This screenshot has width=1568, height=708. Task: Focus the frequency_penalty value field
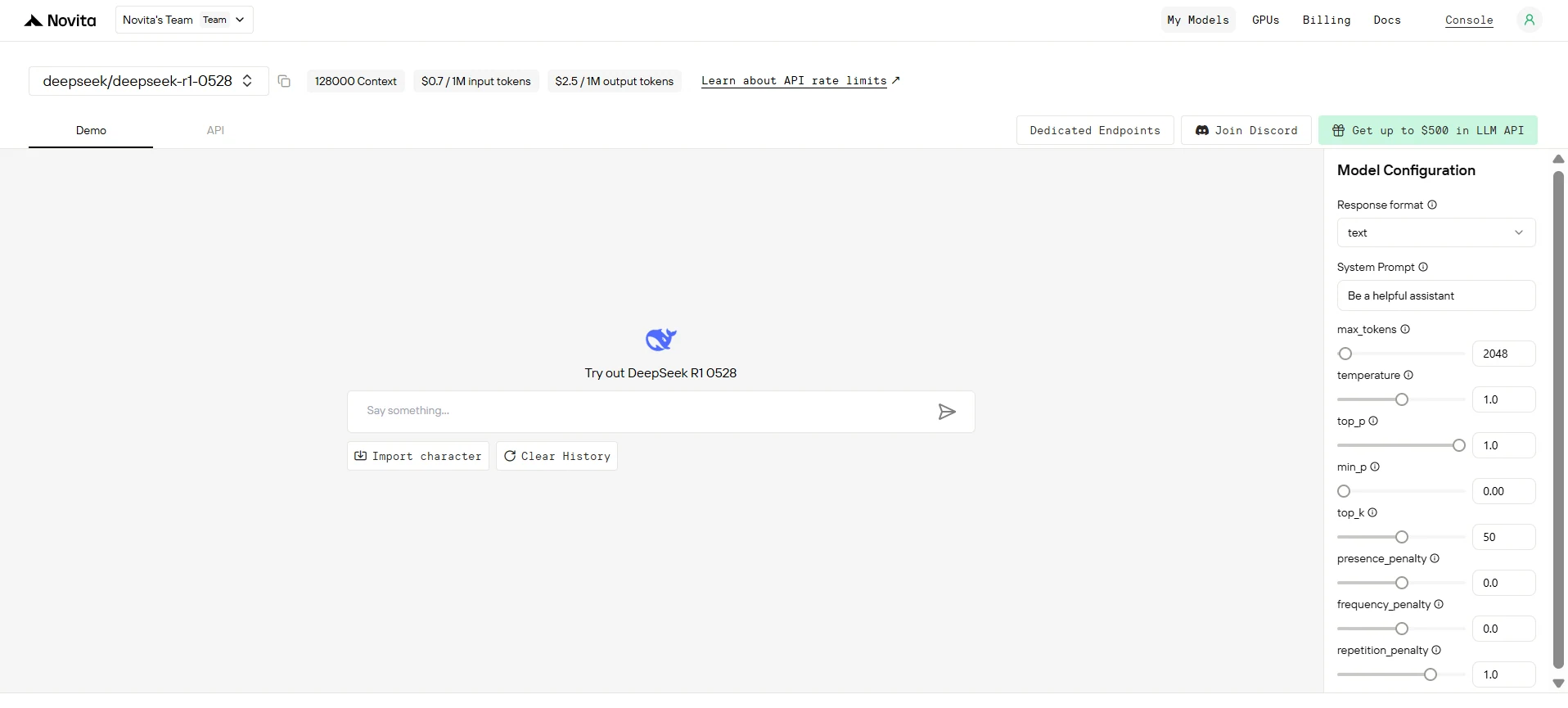(x=1504, y=629)
